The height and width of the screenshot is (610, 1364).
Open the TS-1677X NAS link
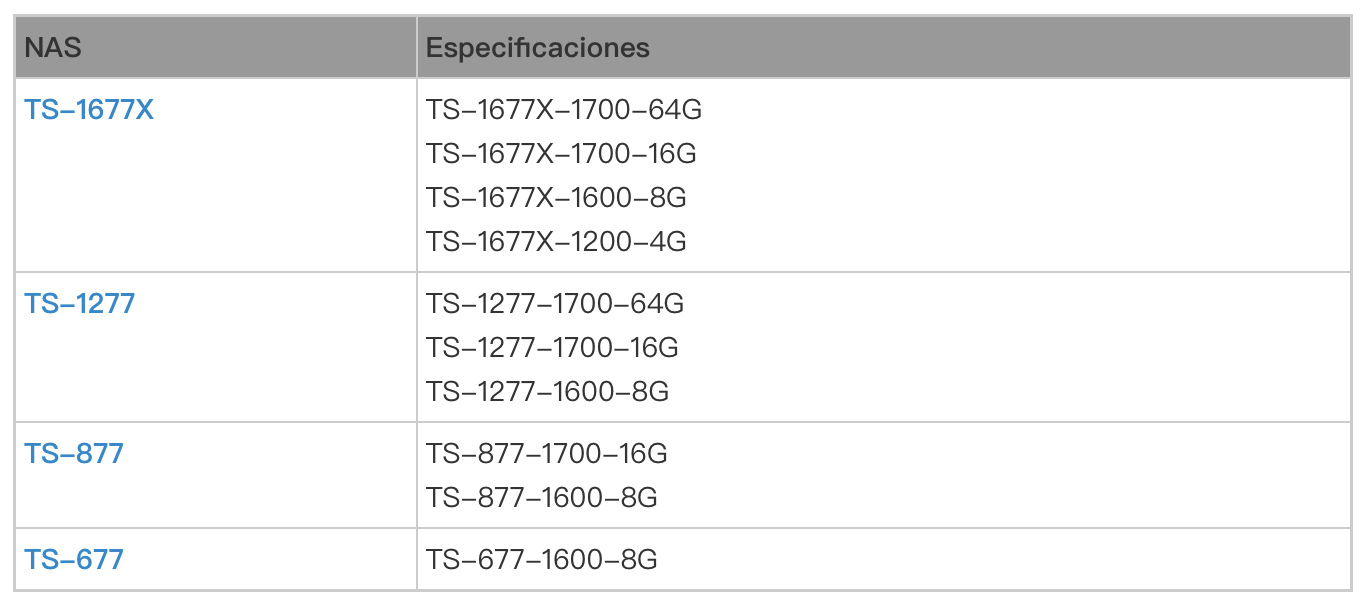89,110
